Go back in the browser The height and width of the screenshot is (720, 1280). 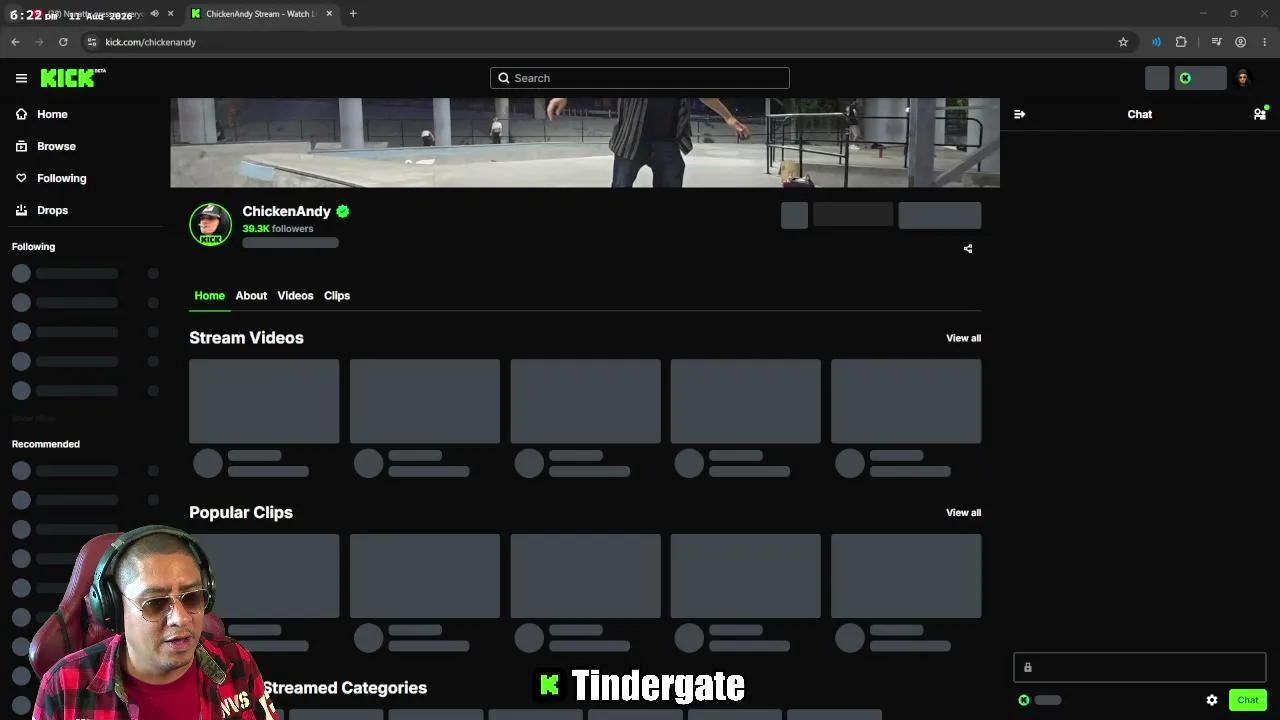pyautogui.click(x=15, y=42)
